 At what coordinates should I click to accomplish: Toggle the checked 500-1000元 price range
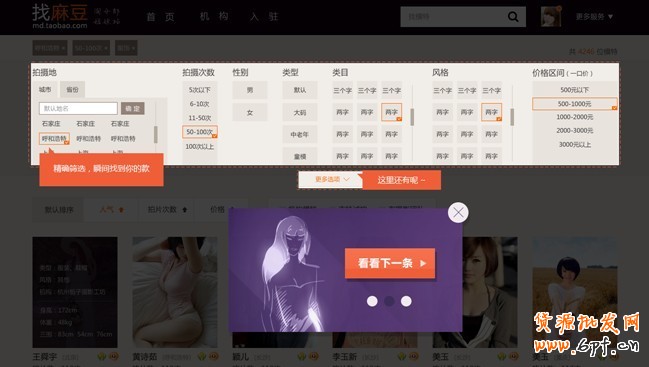[574, 104]
